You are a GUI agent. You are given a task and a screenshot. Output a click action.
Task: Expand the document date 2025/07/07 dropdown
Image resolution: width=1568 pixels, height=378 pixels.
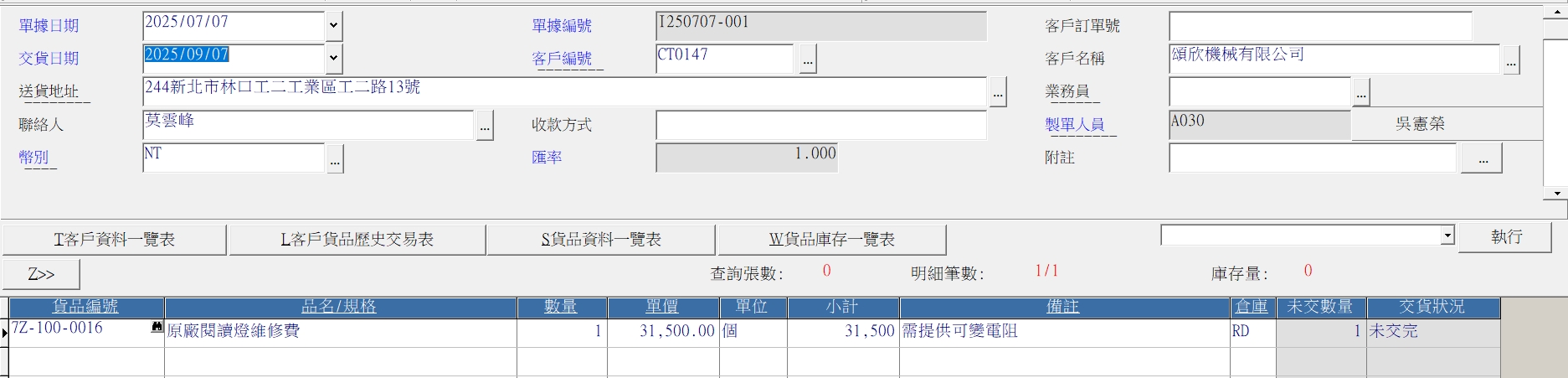click(x=333, y=26)
